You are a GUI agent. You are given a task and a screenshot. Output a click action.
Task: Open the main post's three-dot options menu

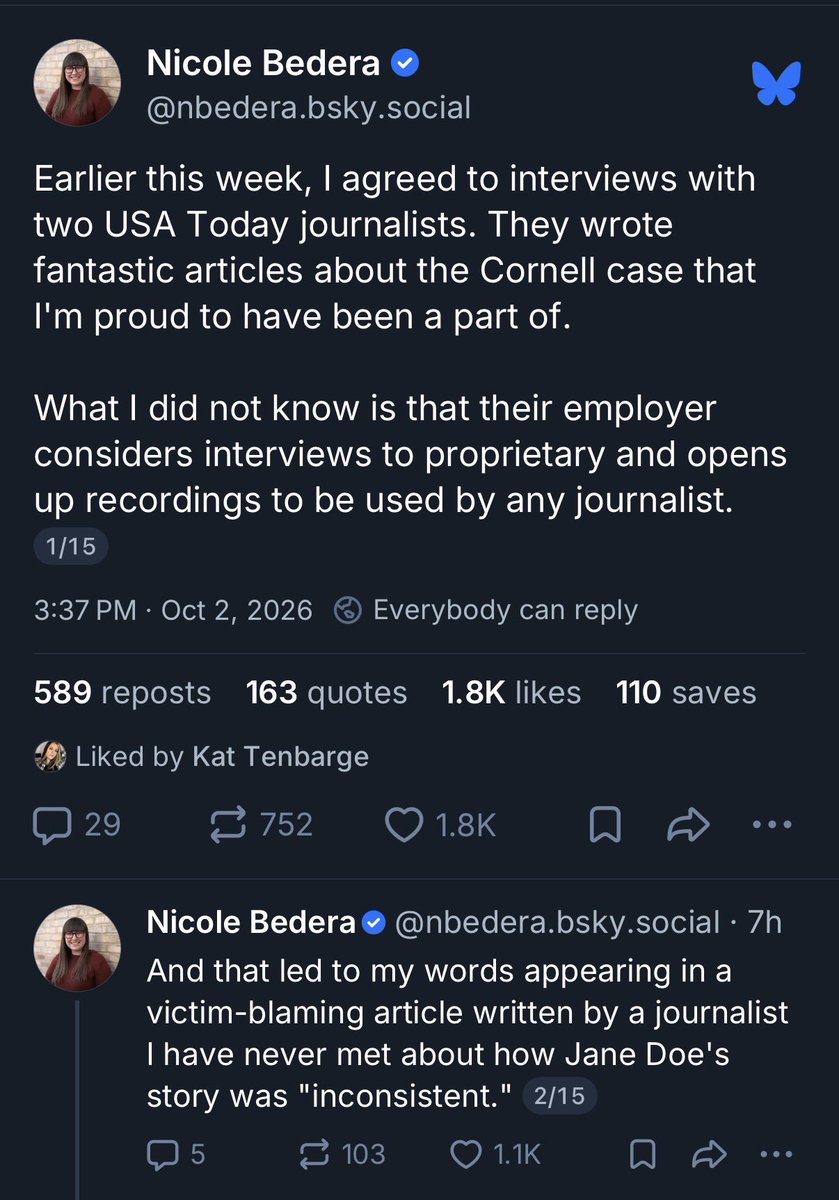point(771,825)
